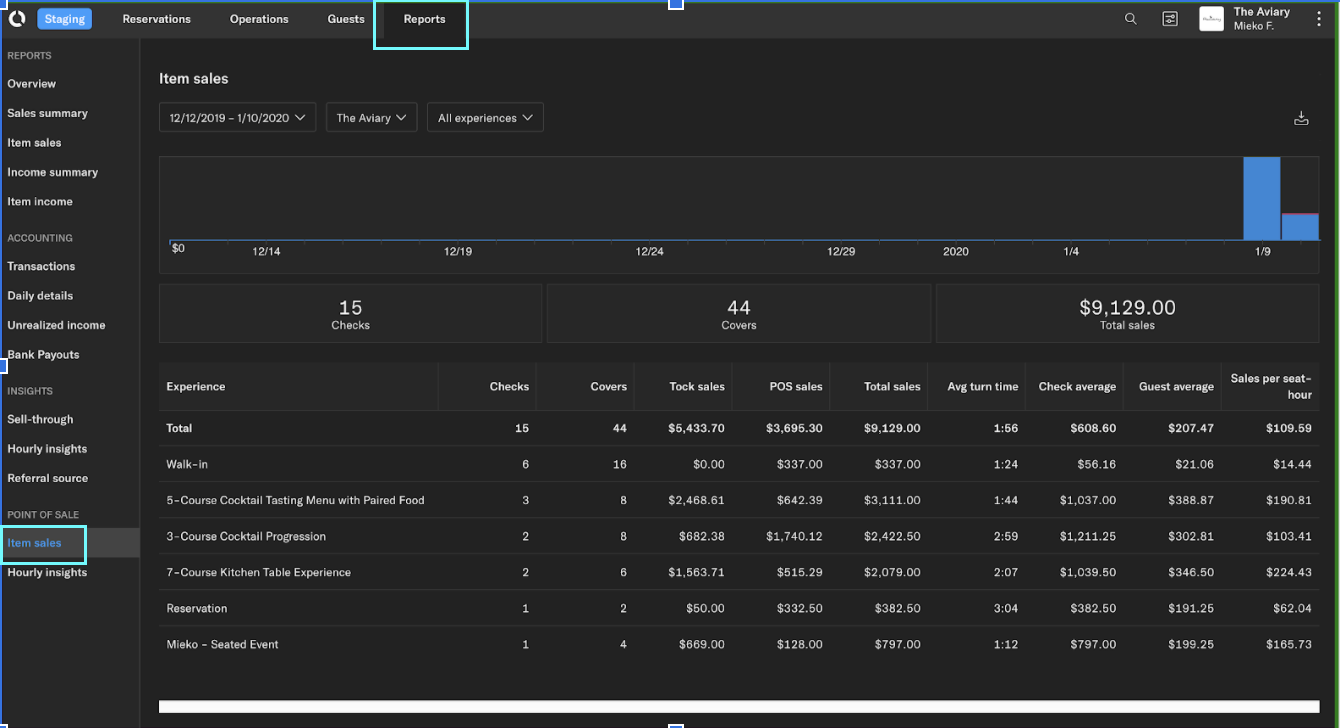Switch to the Reservations tab
1340x728 pixels.
(x=156, y=18)
